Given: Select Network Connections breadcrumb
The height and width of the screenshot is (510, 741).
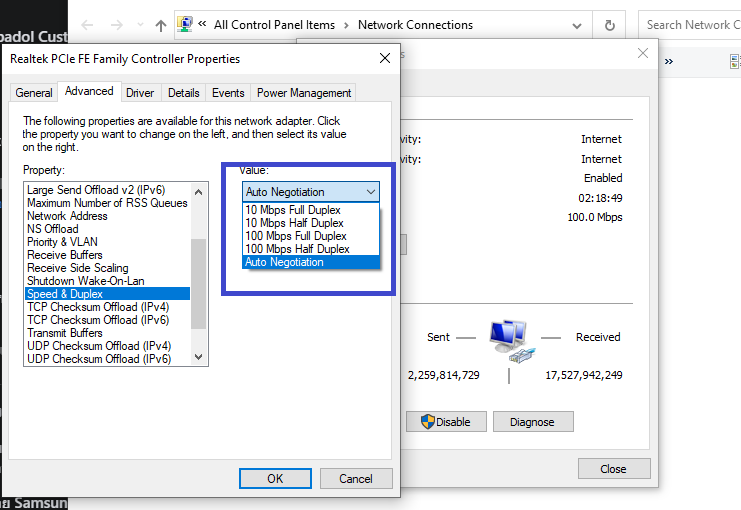Looking at the screenshot, I should (x=415, y=25).
